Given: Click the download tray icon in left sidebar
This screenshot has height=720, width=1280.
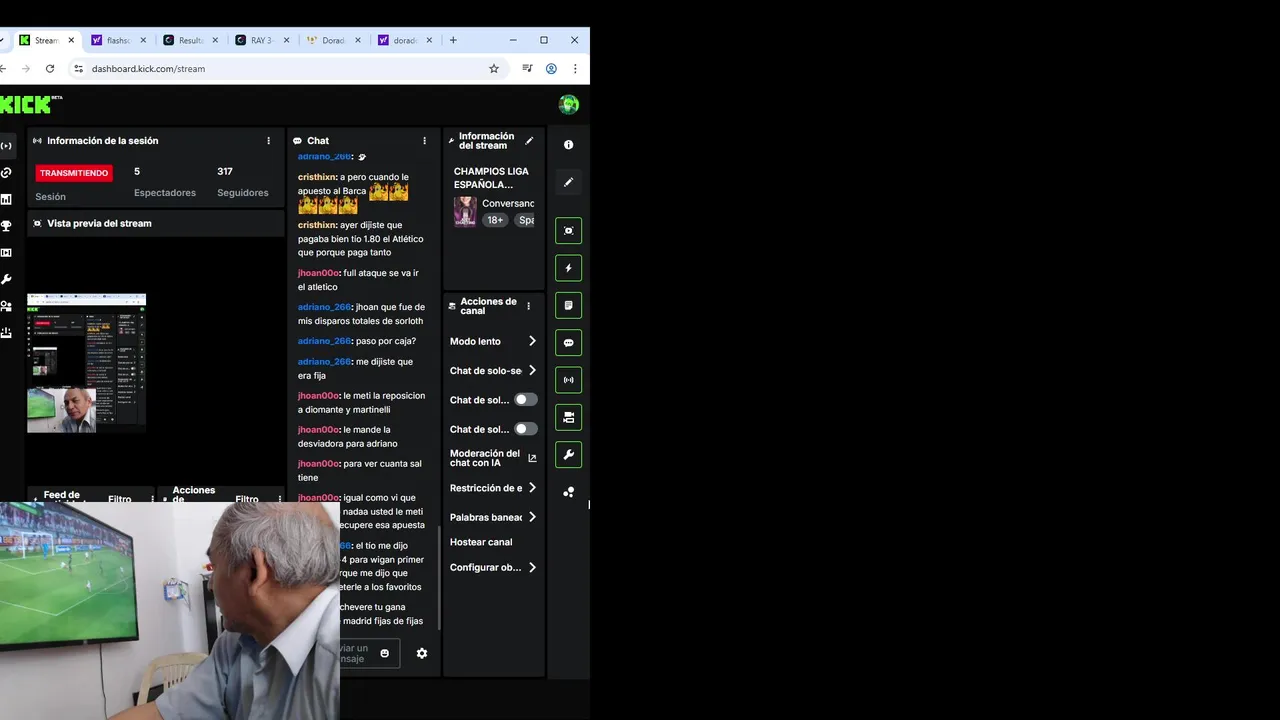Looking at the screenshot, I should tap(6, 333).
